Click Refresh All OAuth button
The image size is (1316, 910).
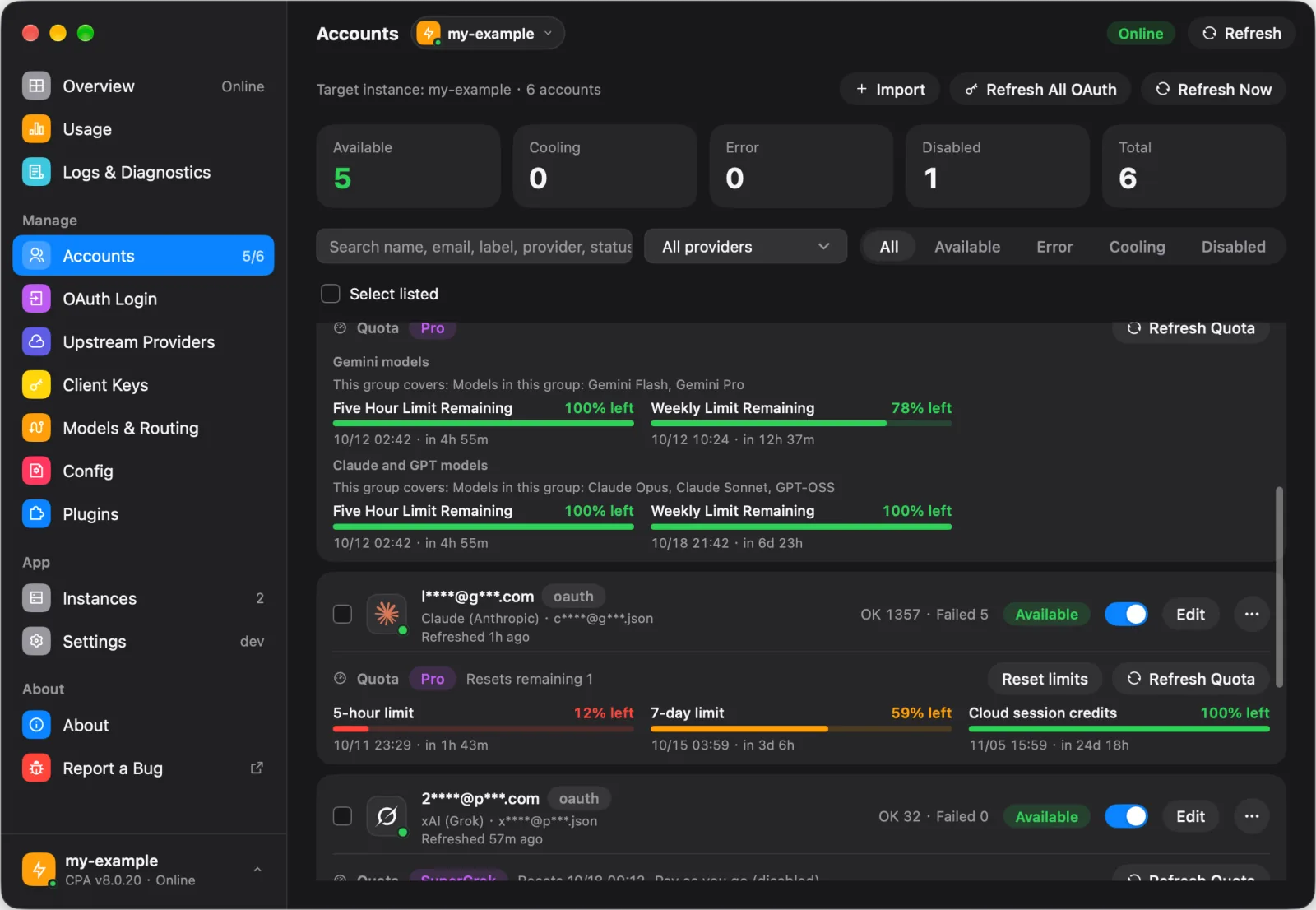(x=1040, y=90)
